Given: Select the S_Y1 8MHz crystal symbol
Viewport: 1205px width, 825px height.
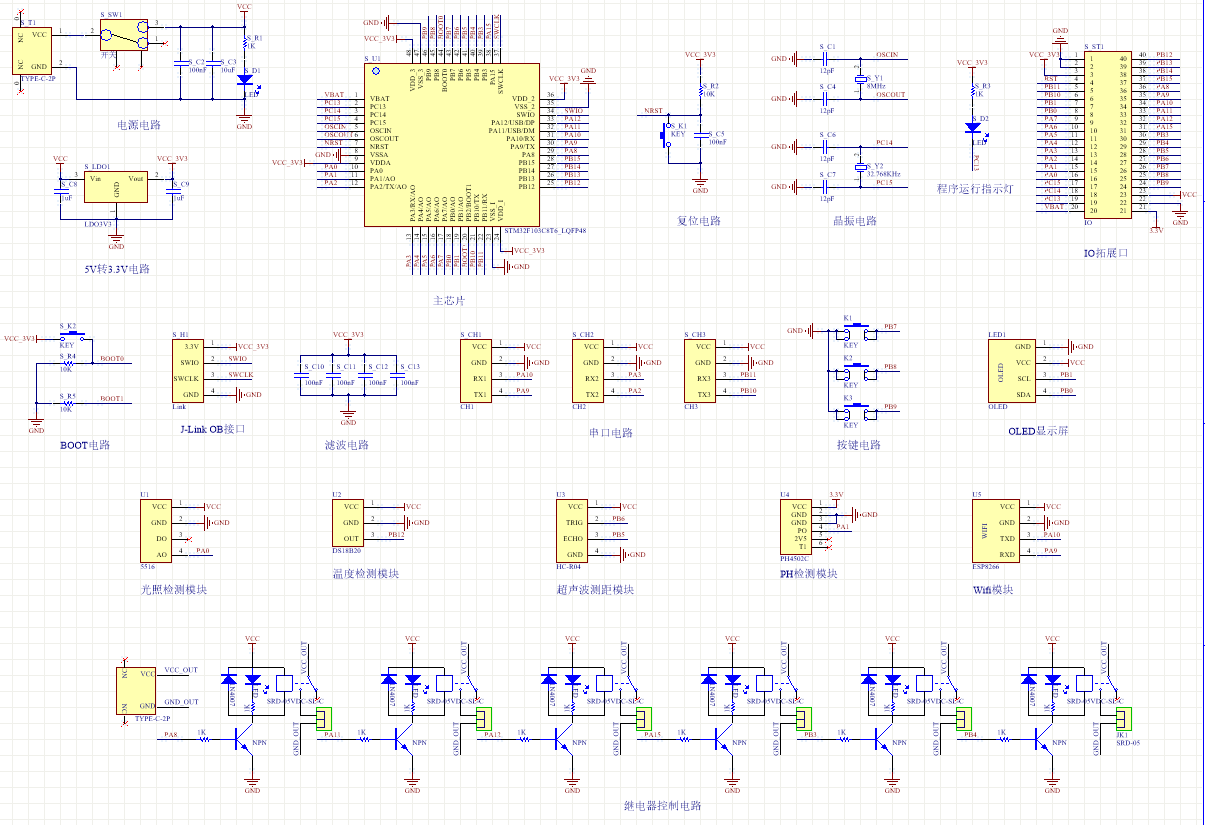Looking at the screenshot, I should click(x=858, y=78).
